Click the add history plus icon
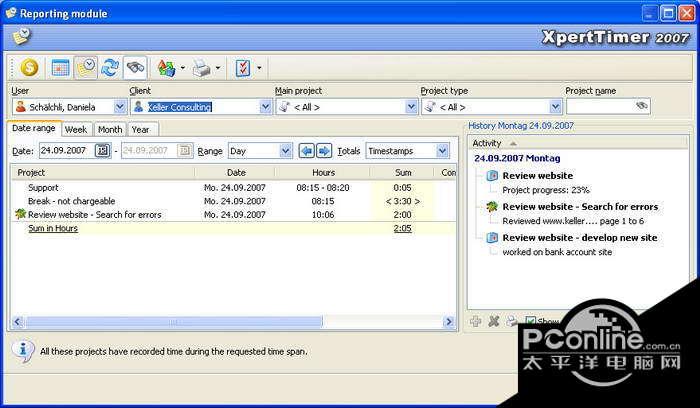This screenshot has width=700, height=408. tap(475, 321)
